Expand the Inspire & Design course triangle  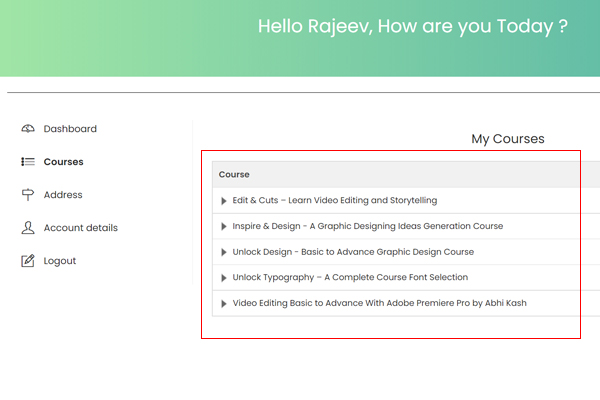pos(224,227)
